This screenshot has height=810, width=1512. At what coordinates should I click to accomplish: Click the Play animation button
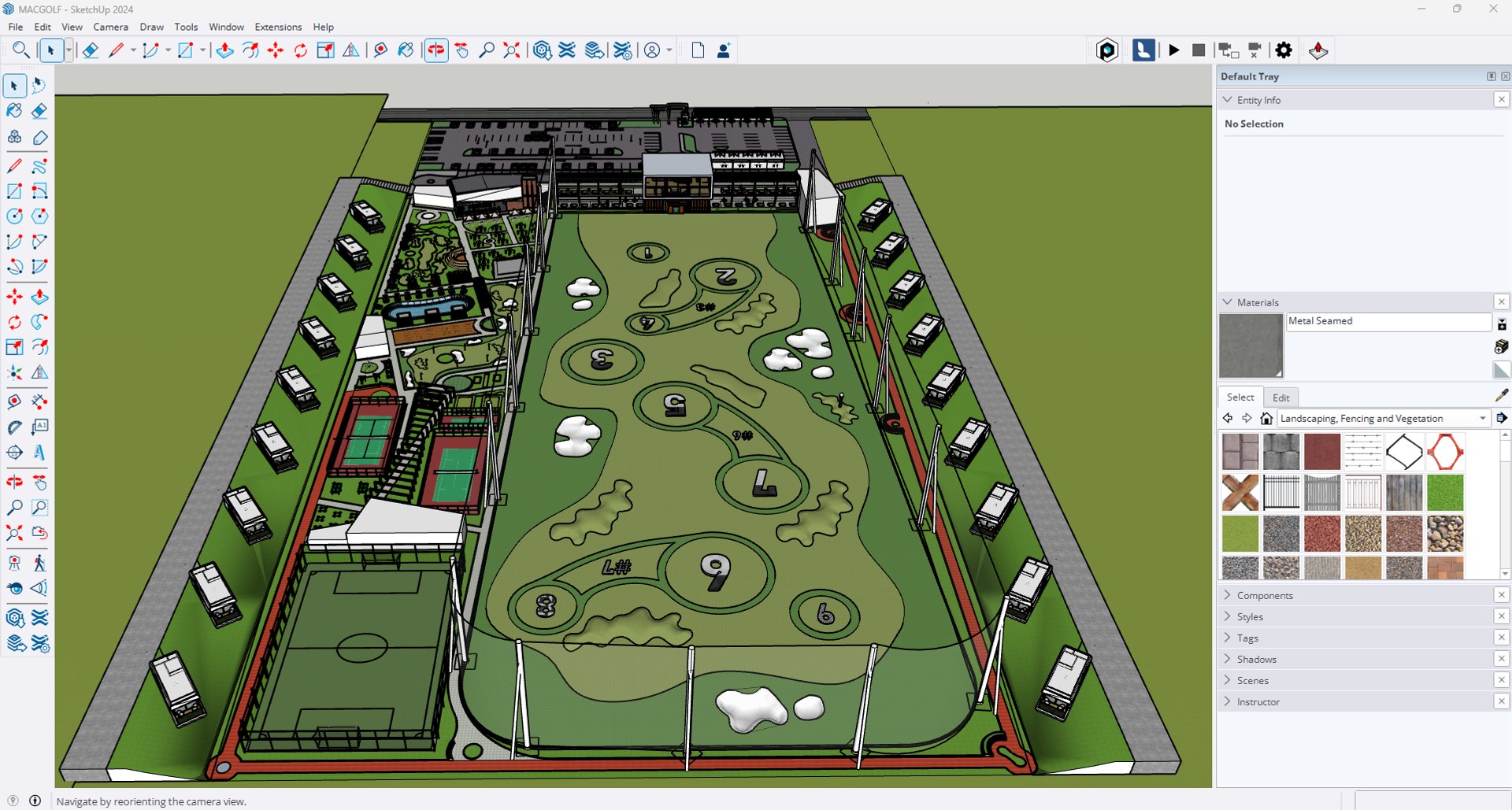(1173, 50)
